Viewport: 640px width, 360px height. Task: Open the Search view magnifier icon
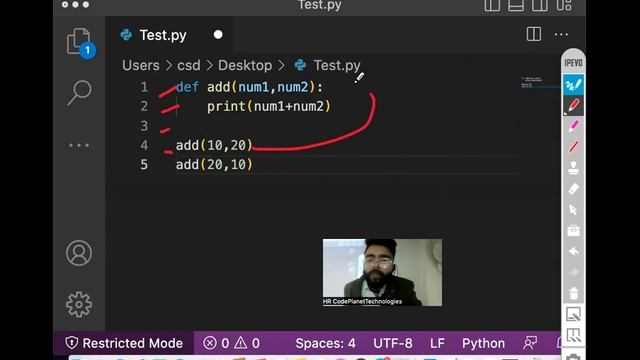coord(79,93)
